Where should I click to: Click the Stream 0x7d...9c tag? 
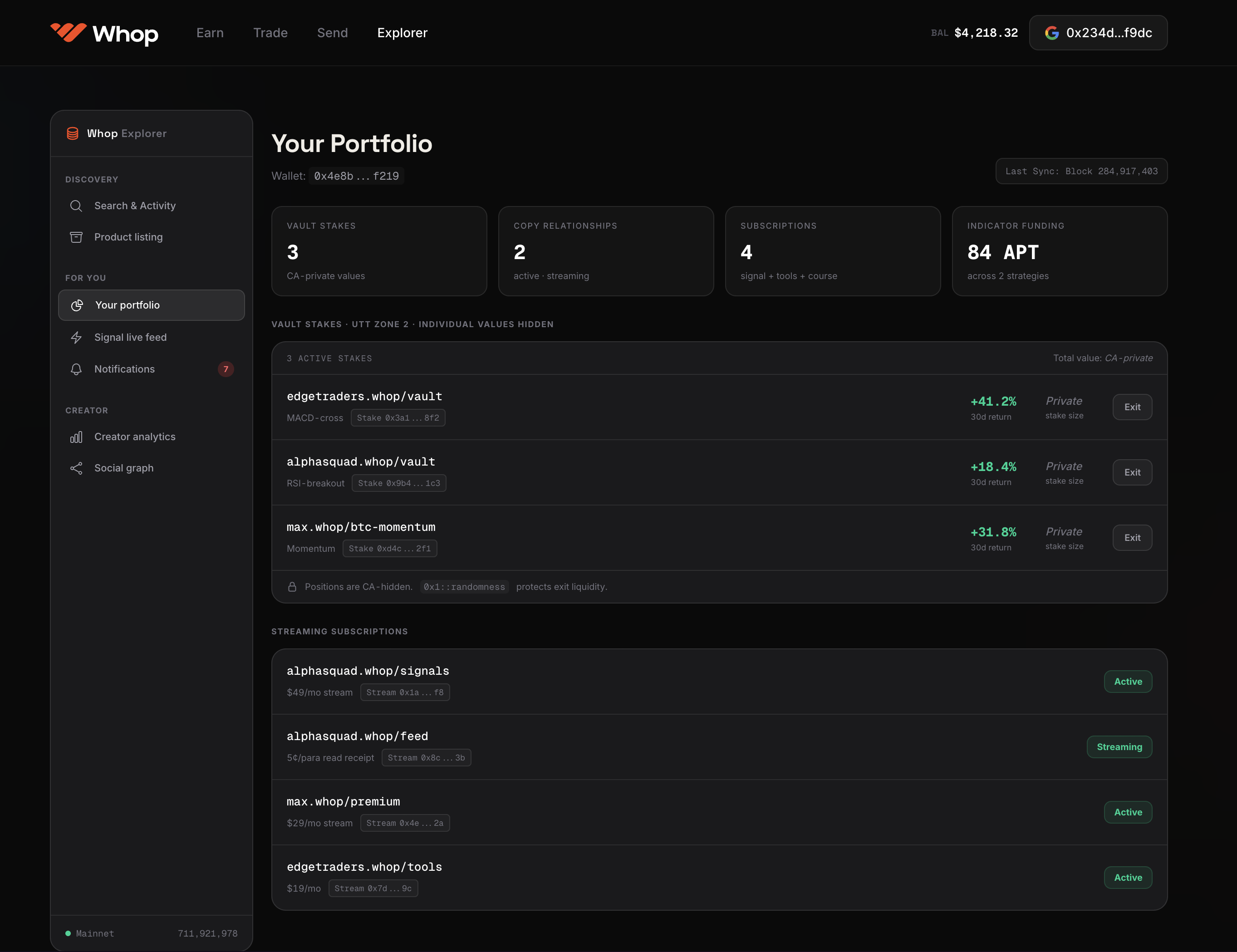pos(373,888)
